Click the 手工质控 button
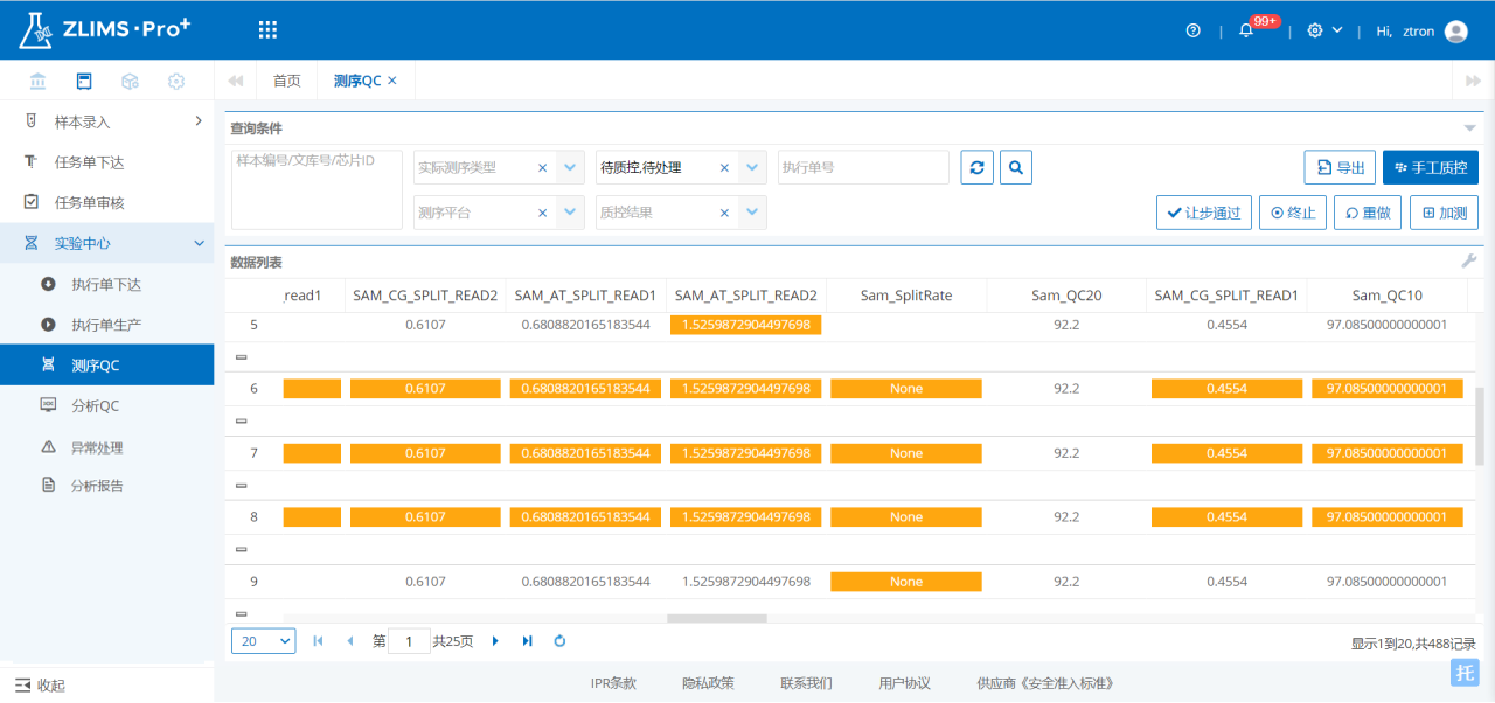The height and width of the screenshot is (703, 1495). click(1430, 168)
